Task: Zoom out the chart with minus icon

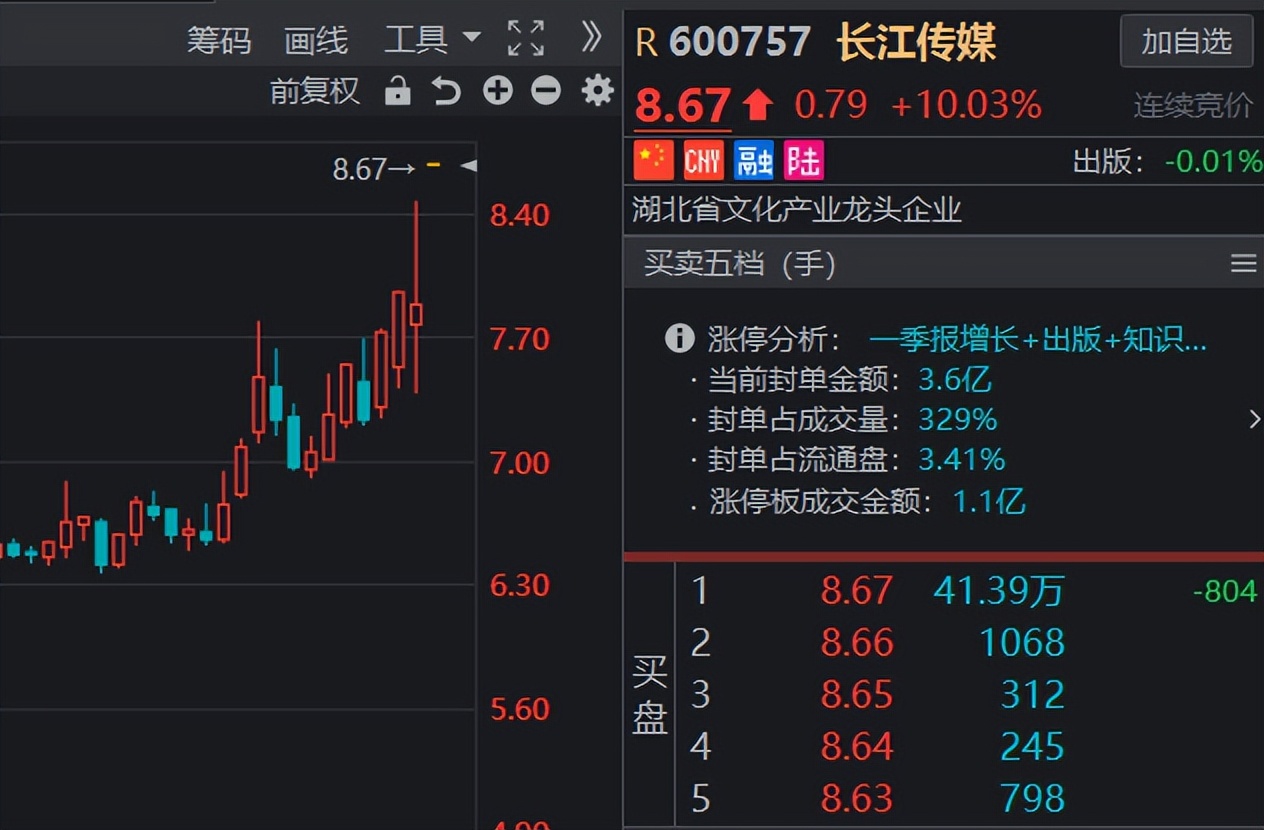Action: pyautogui.click(x=546, y=90)
